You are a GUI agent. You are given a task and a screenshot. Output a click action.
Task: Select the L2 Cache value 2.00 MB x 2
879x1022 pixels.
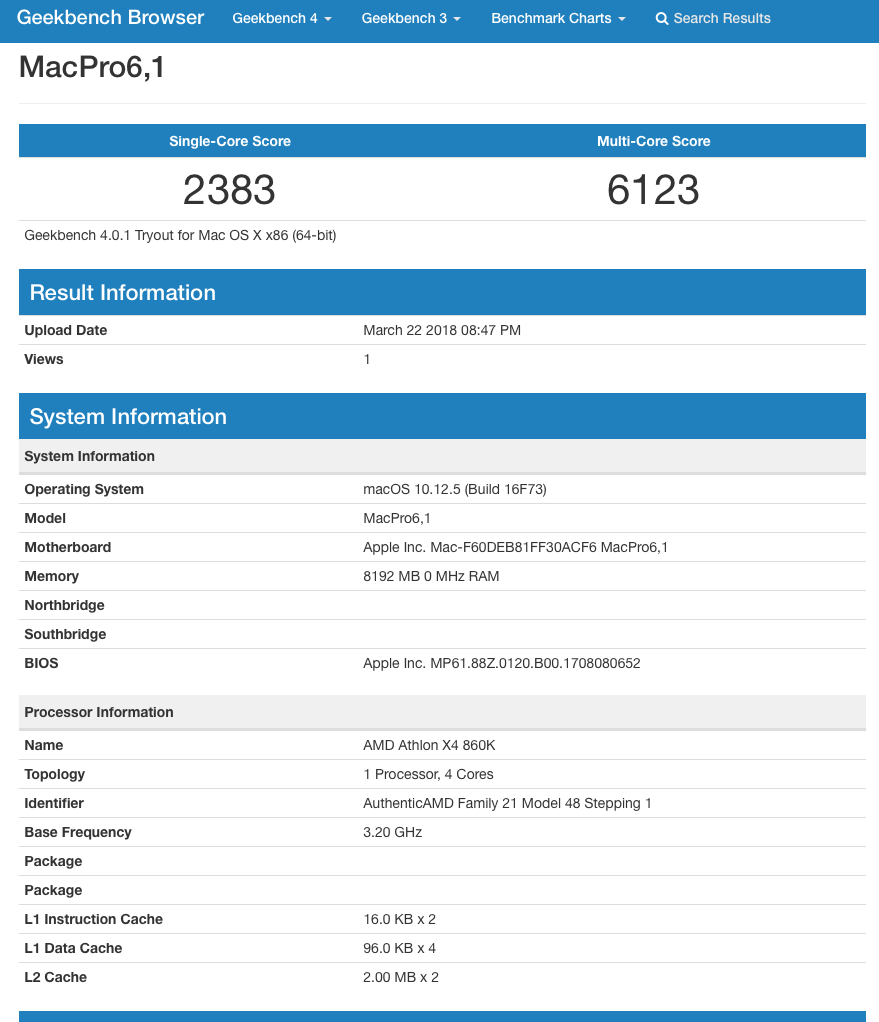401,978
